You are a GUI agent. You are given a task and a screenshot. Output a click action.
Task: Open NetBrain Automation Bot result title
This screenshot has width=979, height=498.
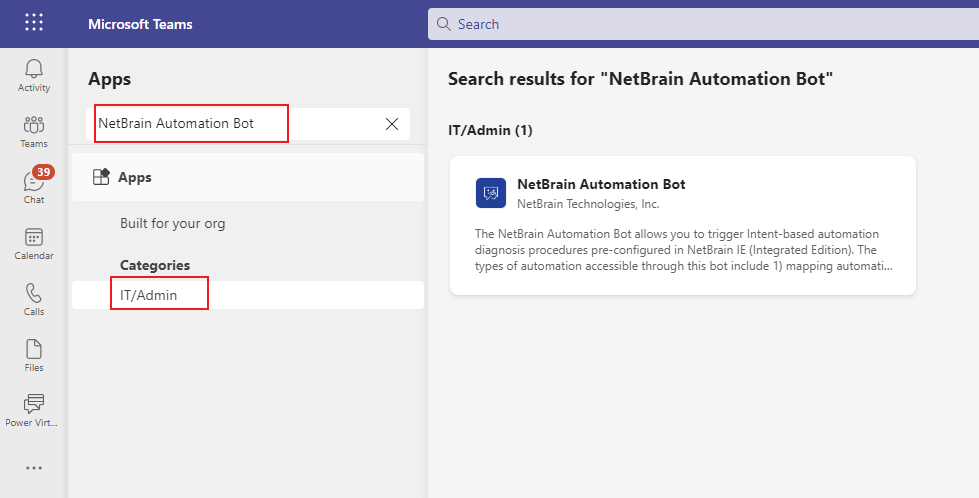click(x=601, y=184)
